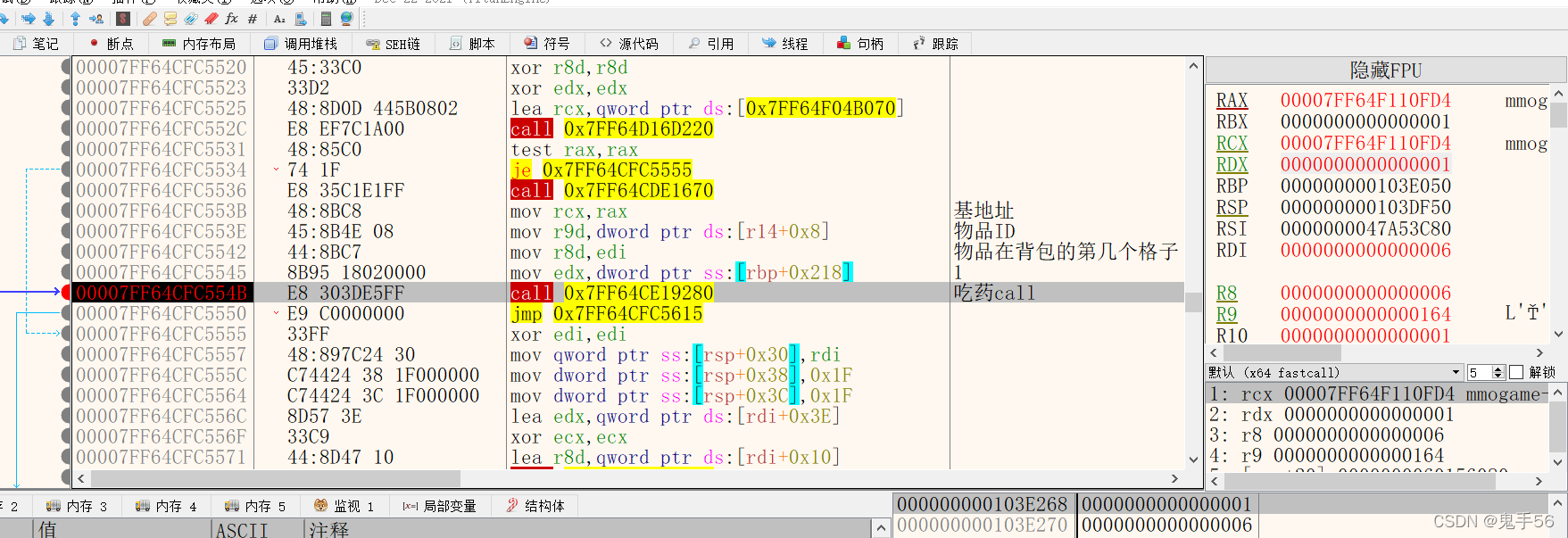Switch to the 内存 4 dump tab
The width and height of the screenshot is (1568, 538).
[x=166, y=506]
